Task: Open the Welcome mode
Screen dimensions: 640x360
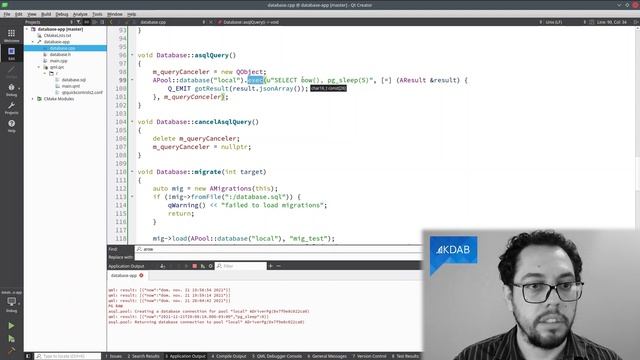Action: pos(11,35)
